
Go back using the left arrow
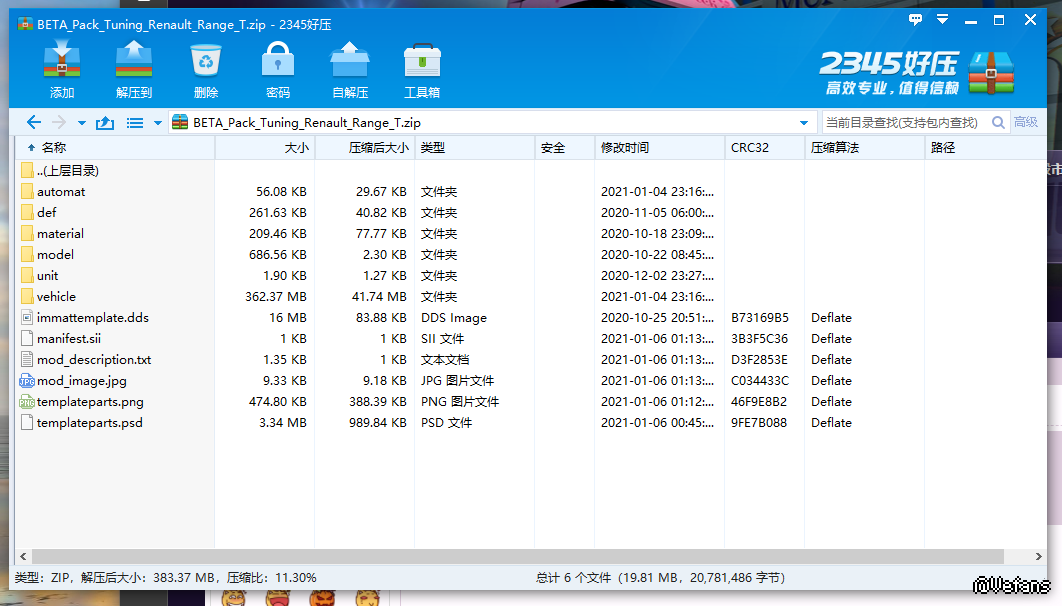pyautogui.click(x=34, y=123)
